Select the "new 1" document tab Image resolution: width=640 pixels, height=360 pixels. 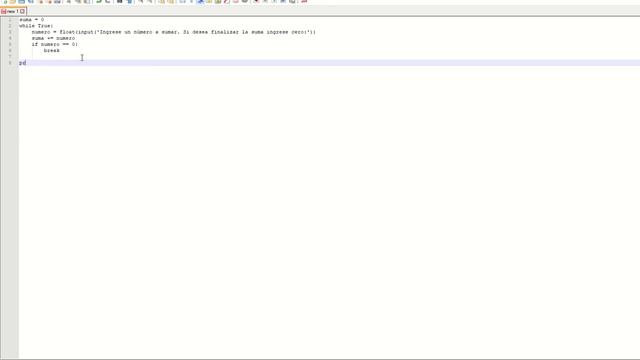point(13,11)
